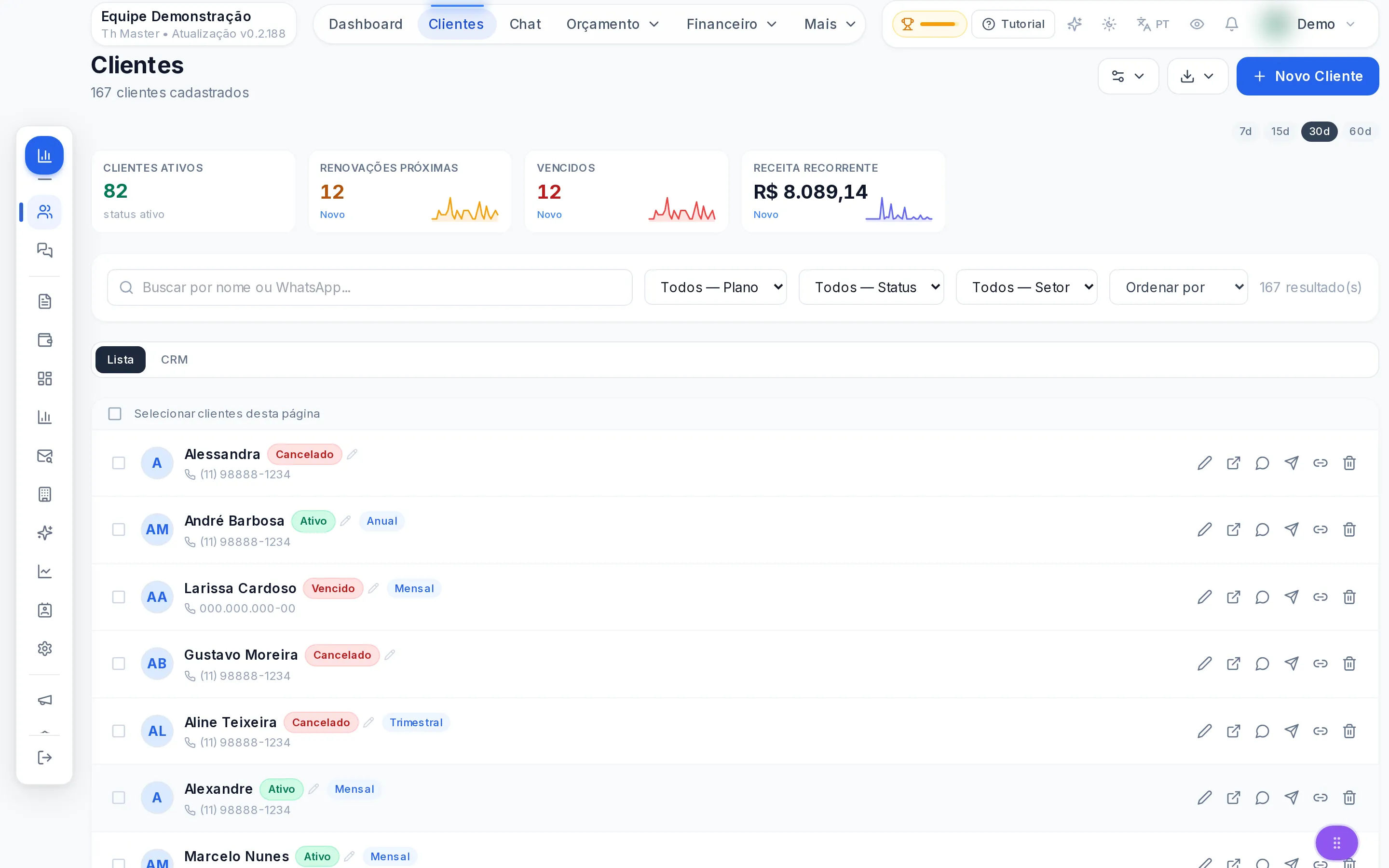Image resolution: width=1389 pixels, height=868 pixels.
Task: Select Larissa Cardoso's row checkbox
Action: point(118,597)
